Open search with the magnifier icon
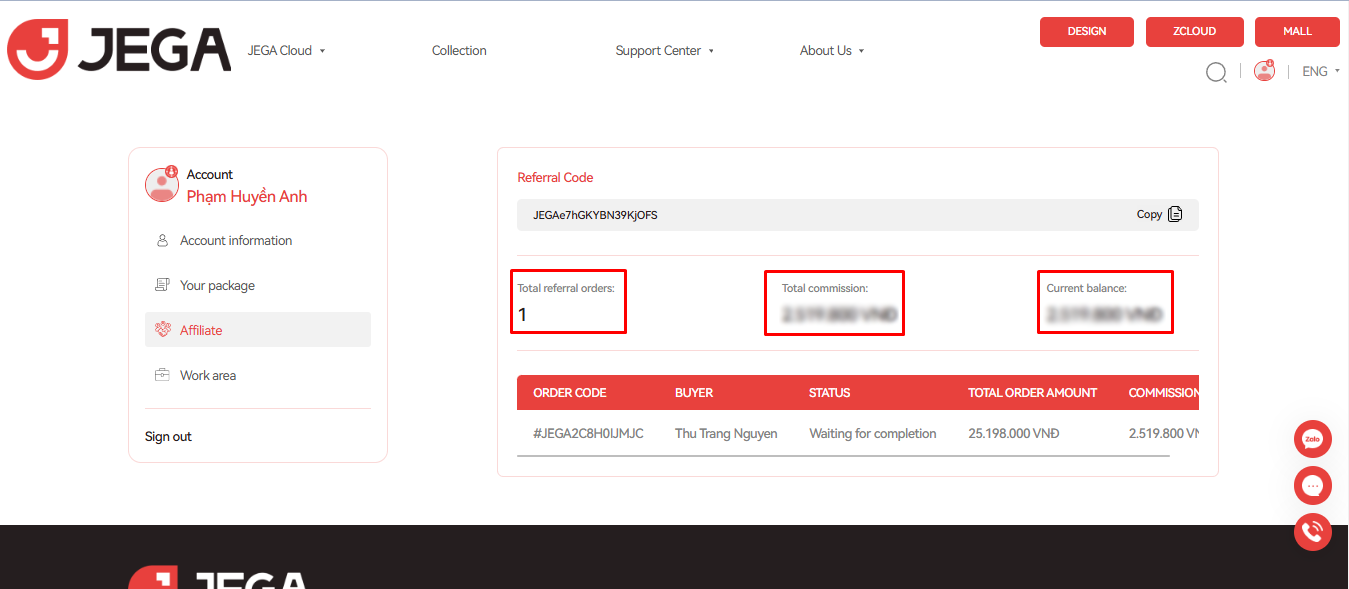 [x=1216, y=72]
